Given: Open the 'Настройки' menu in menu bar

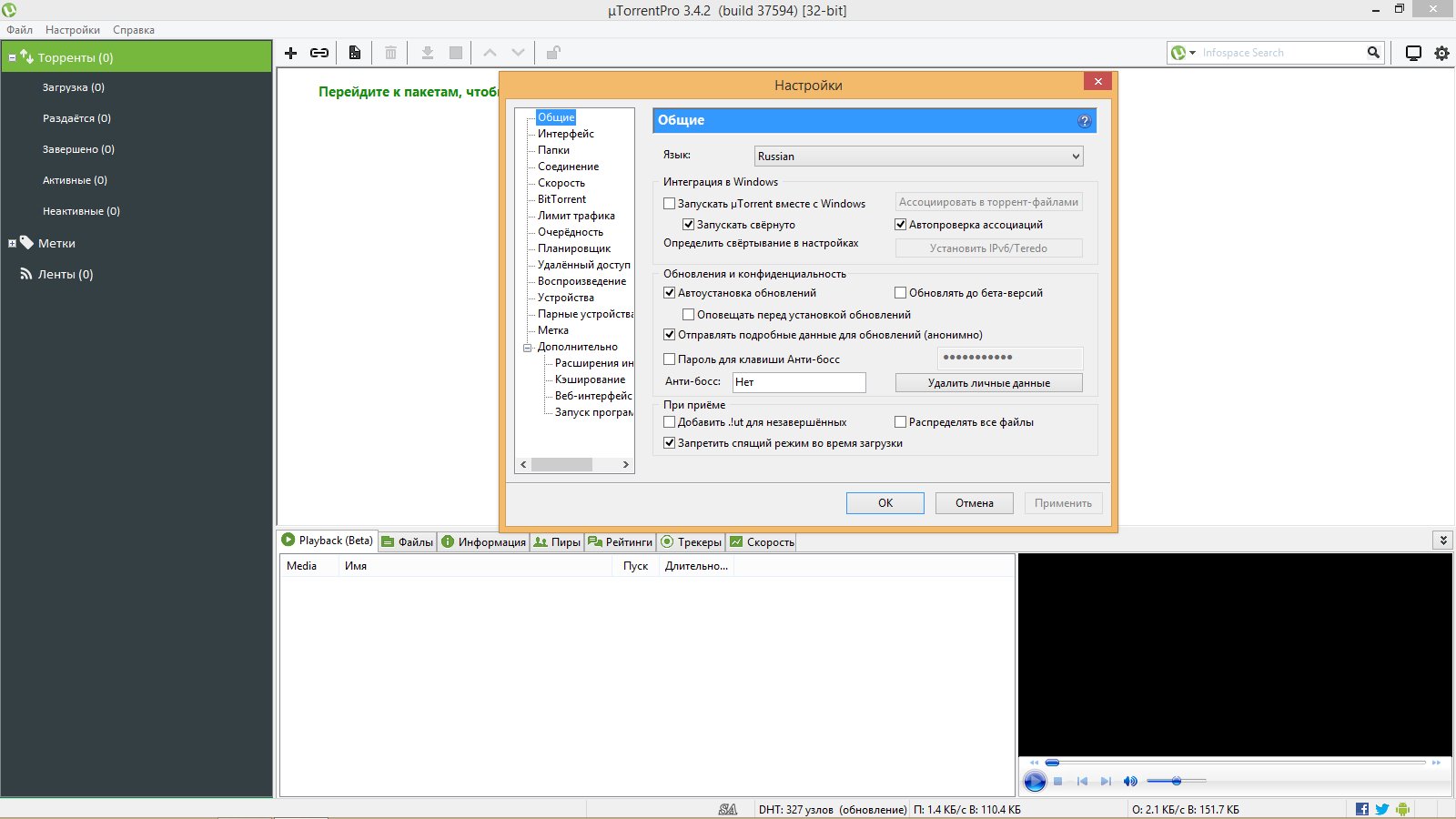Looking at the screenshot, I should click(73, 30).
